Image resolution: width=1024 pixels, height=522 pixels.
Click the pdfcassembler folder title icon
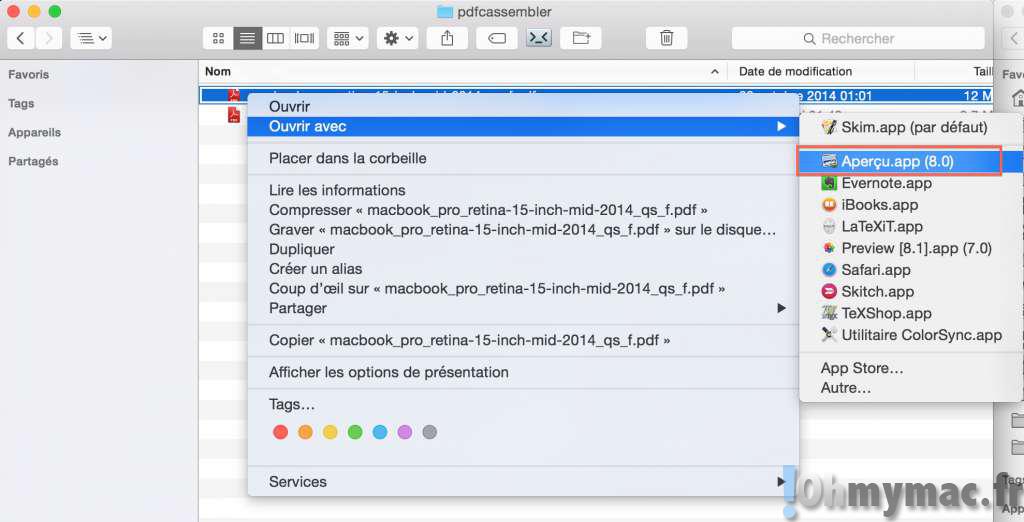click(x=445, y=12)
